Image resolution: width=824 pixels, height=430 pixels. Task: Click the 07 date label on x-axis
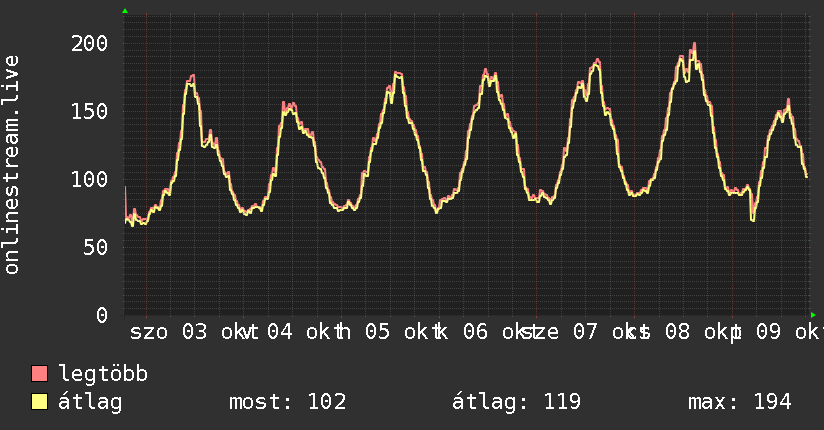click(585, 332)
